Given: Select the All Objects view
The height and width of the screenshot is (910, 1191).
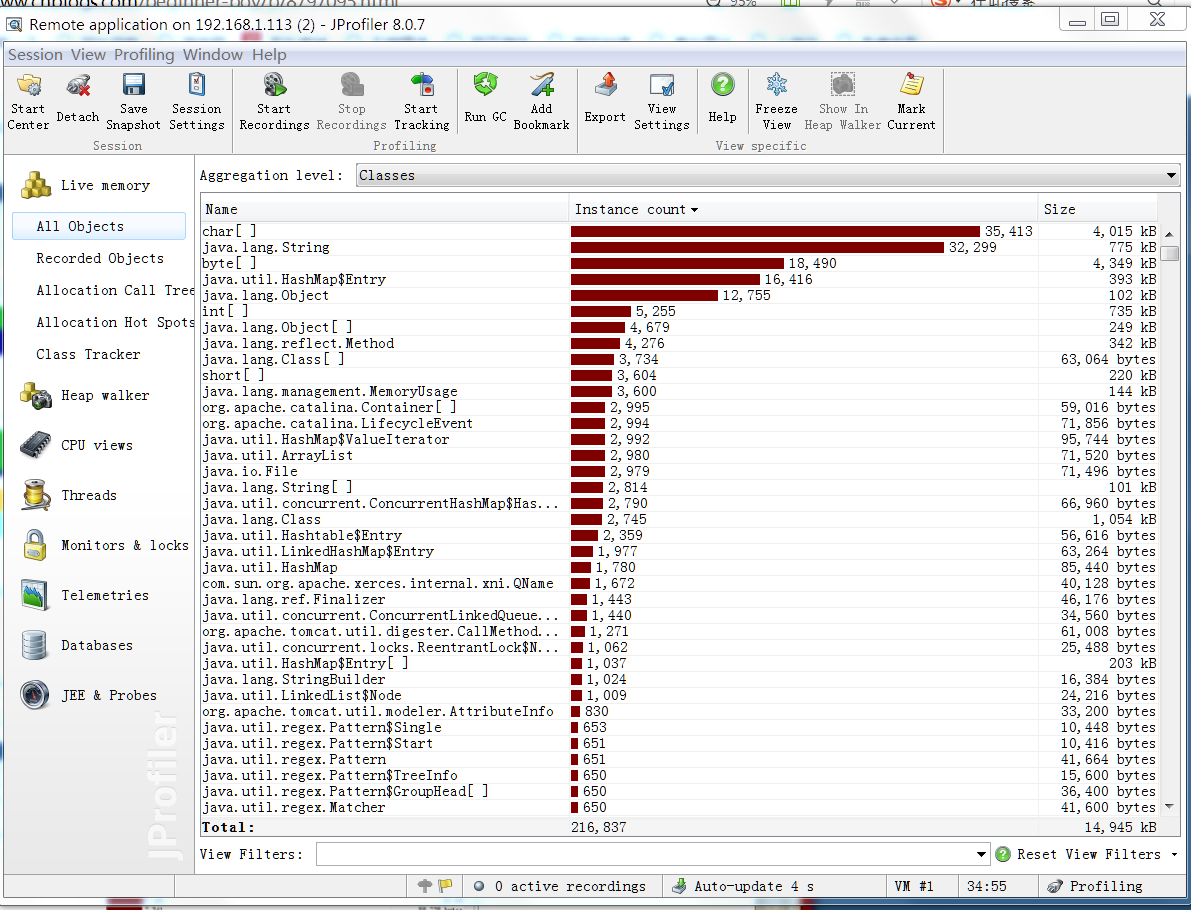Looking at the screenshot, I should pos(99,226).
